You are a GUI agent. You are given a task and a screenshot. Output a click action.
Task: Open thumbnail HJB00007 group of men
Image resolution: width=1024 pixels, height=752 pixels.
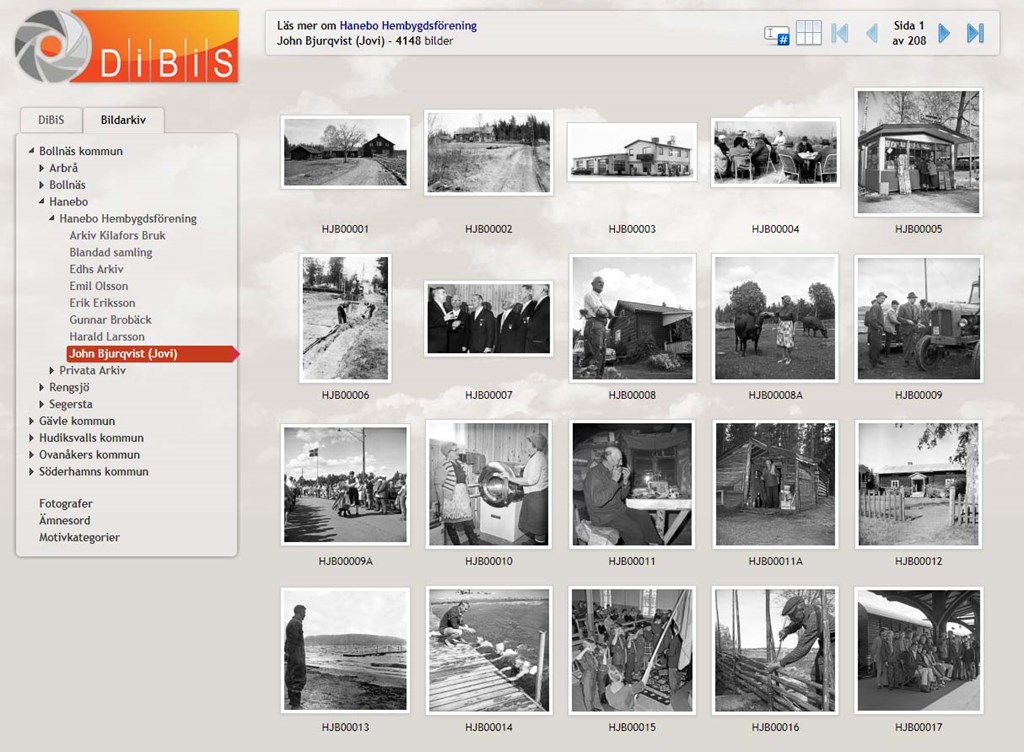click(x=488, y=319)
